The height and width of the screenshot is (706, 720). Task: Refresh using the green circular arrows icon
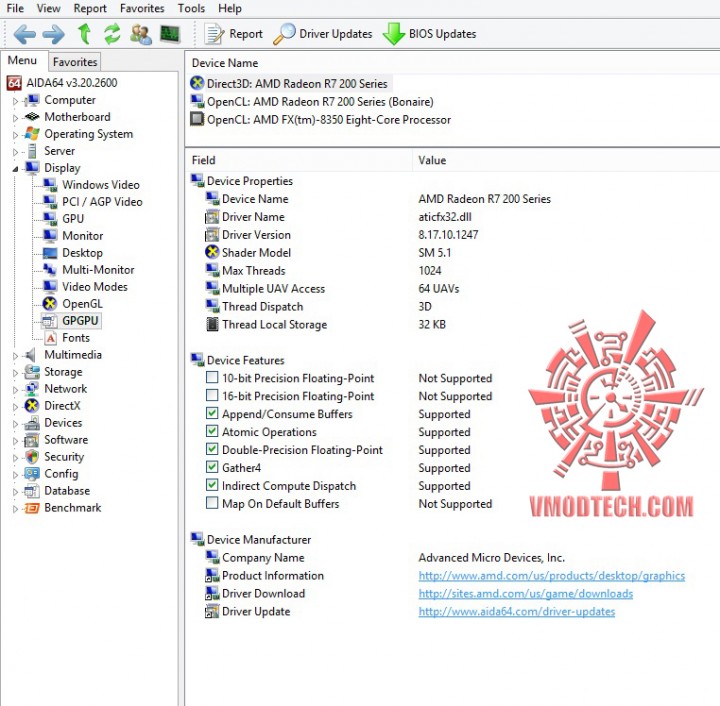coord(112,34)
